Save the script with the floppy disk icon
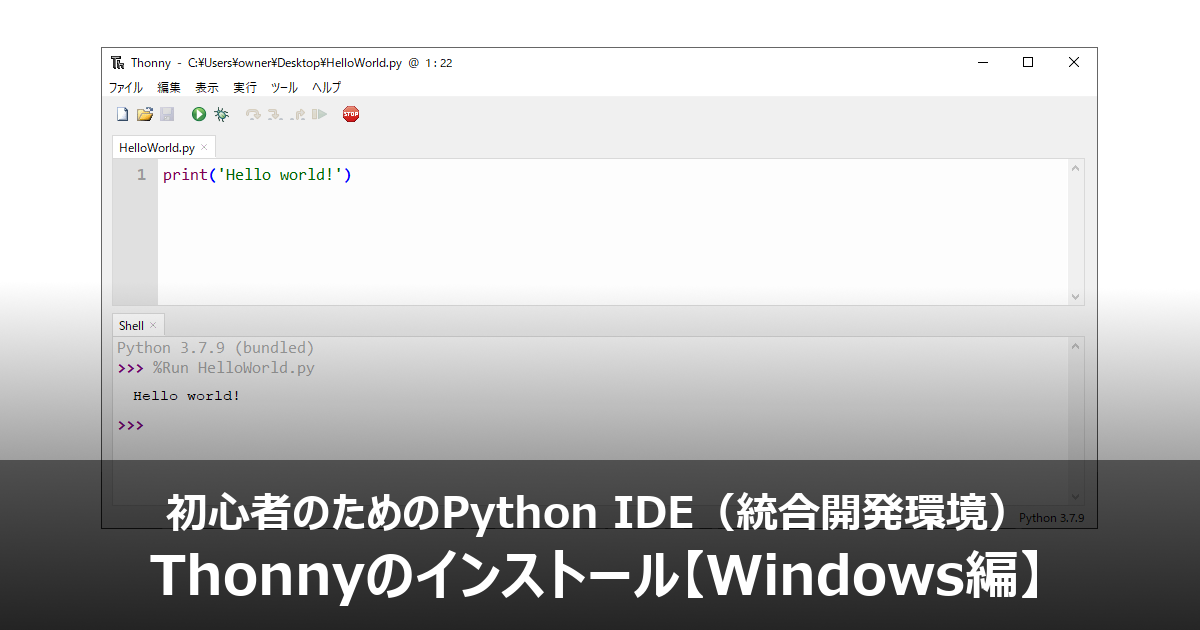 point(168,114)
